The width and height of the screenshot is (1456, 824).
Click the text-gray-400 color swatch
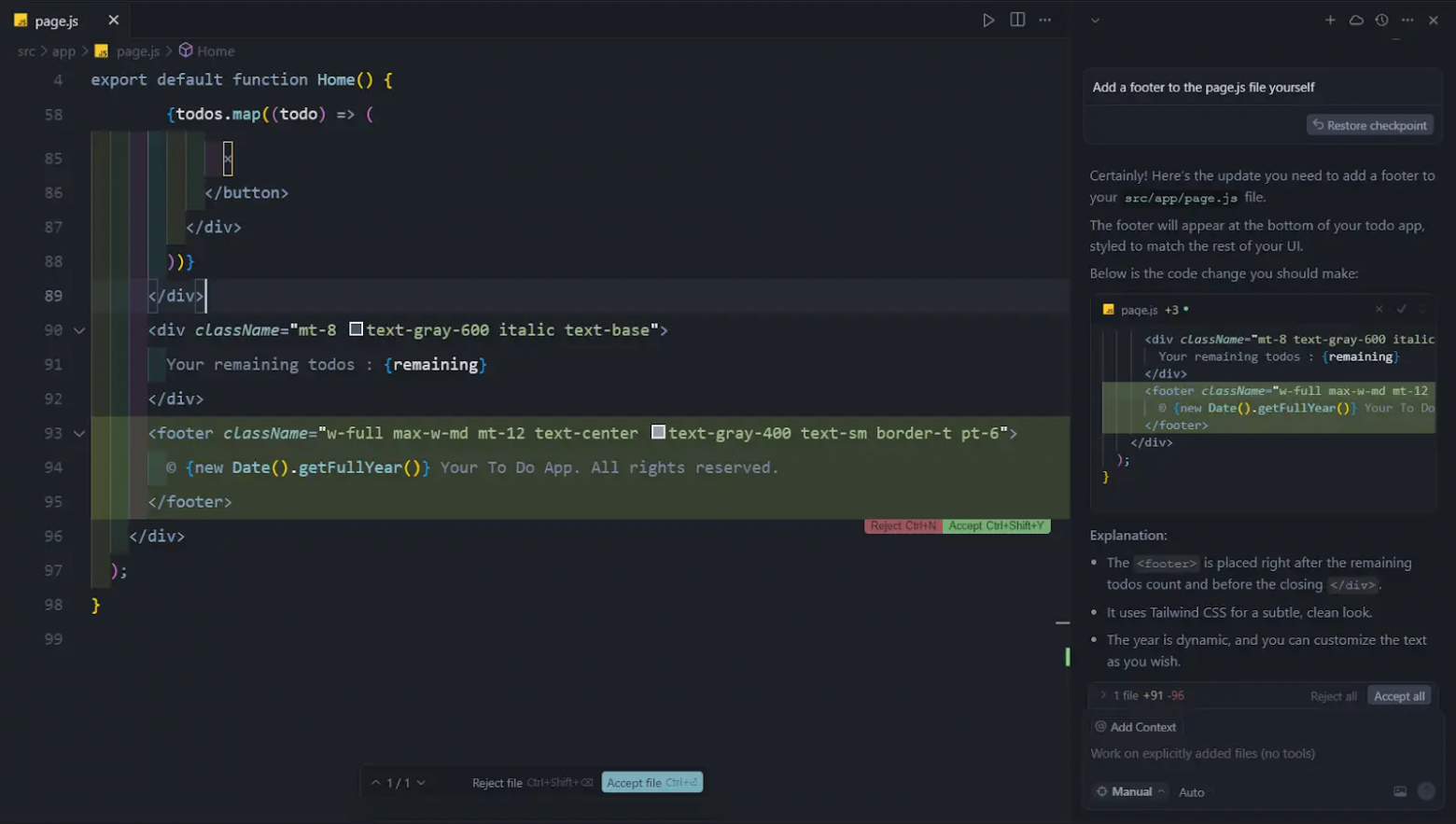point(658,432)
